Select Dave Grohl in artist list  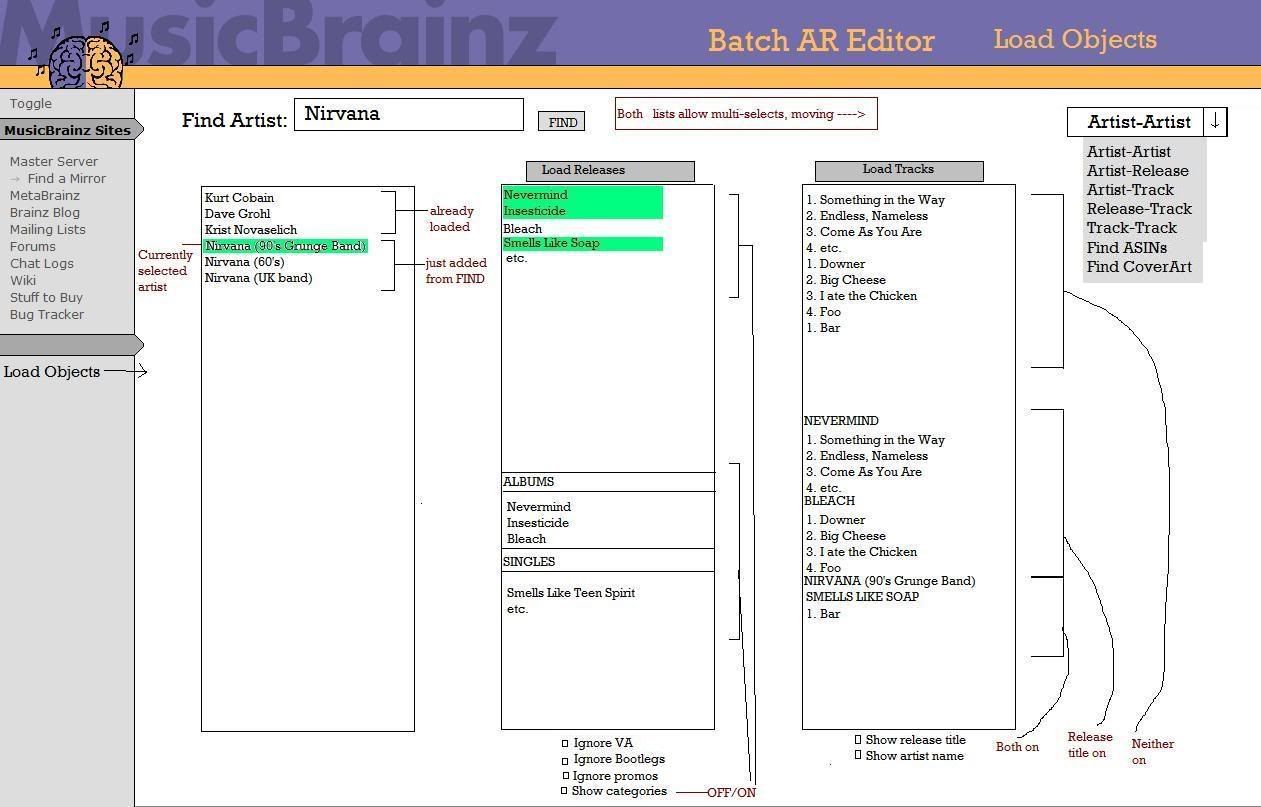coord(237,214)
